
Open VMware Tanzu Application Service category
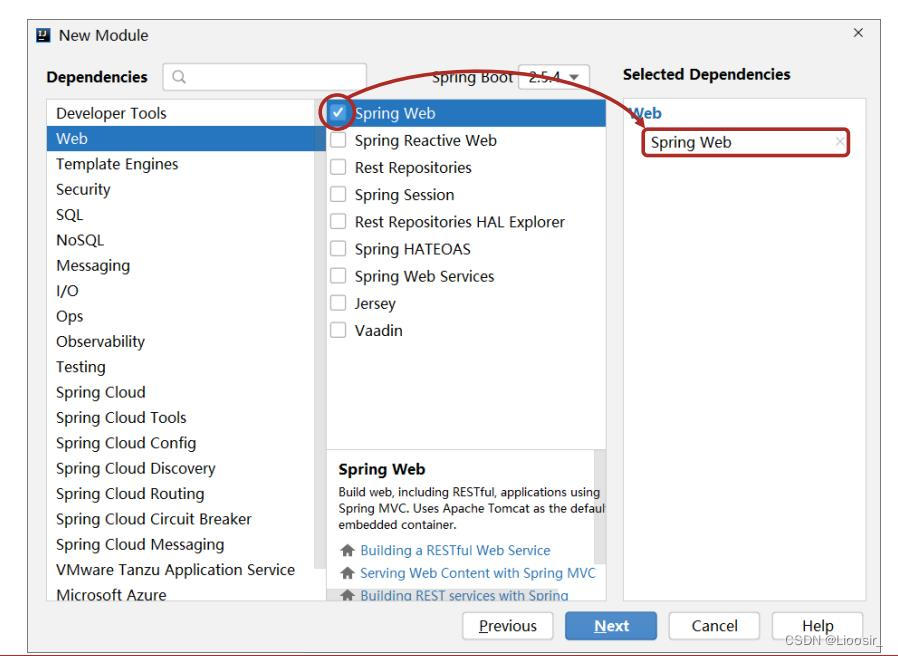181,570
